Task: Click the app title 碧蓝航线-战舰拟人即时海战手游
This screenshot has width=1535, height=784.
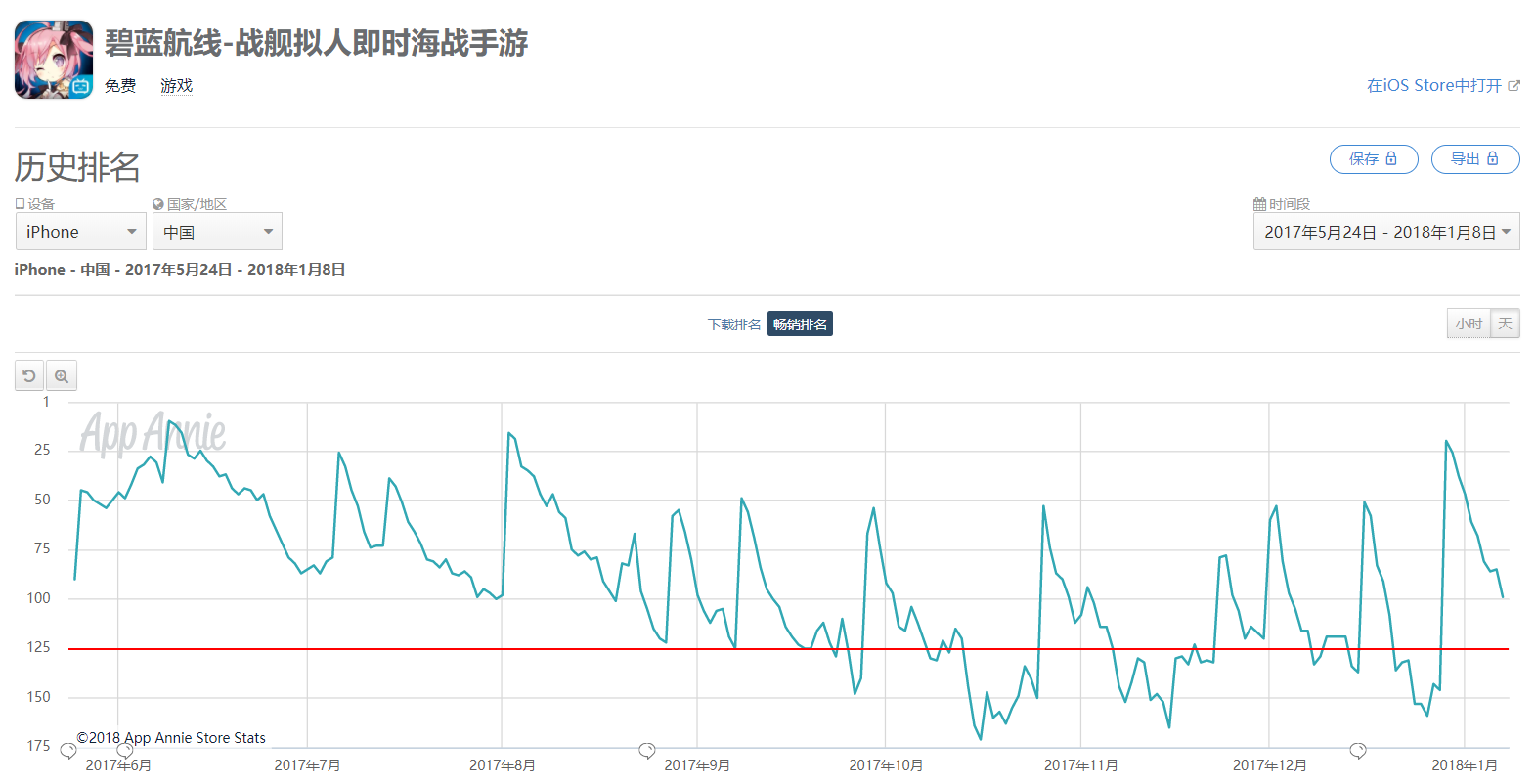Action: click(x=316, y=43)
